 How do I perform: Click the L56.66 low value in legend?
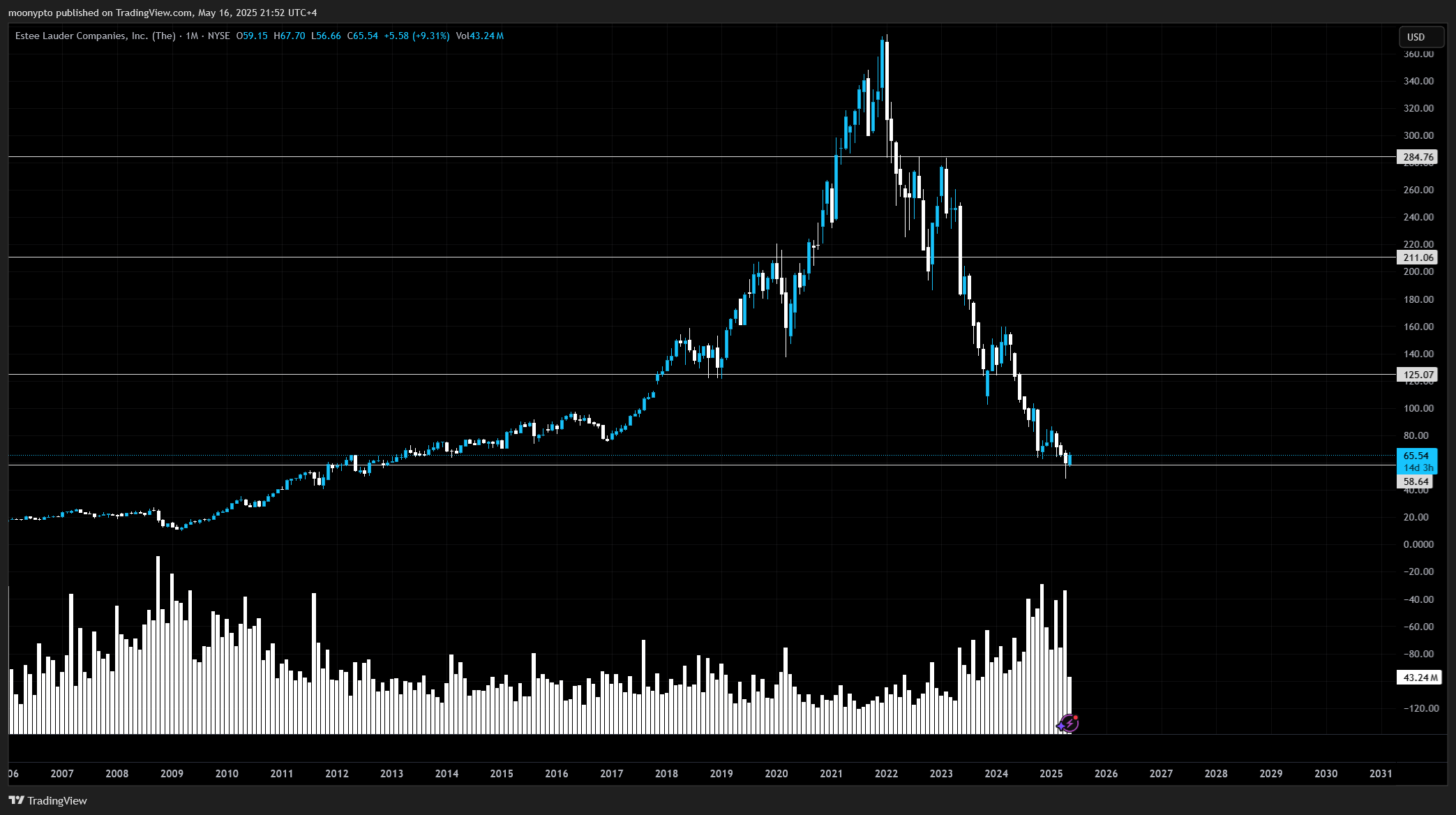(x=326, y=36)
